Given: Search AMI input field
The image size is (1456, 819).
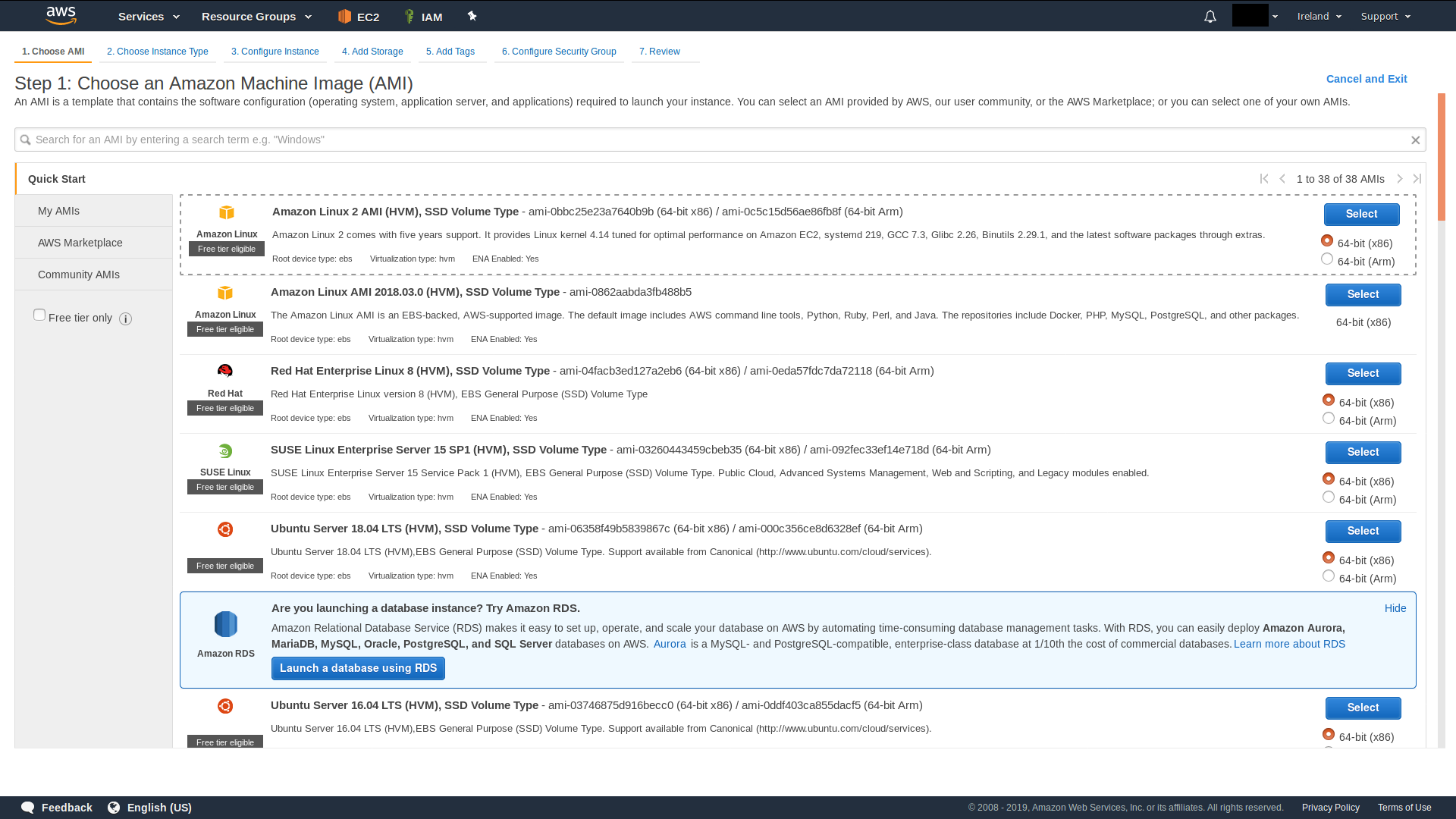Looking at the screenshot, I should coord(721,139).
